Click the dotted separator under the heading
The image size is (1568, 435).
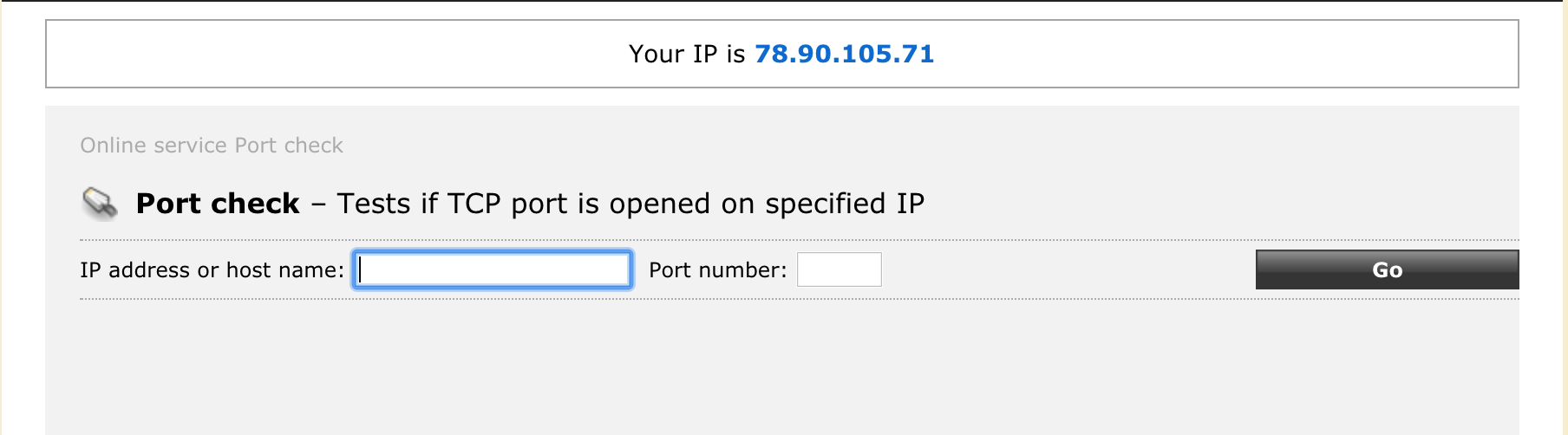coord(799,240)
